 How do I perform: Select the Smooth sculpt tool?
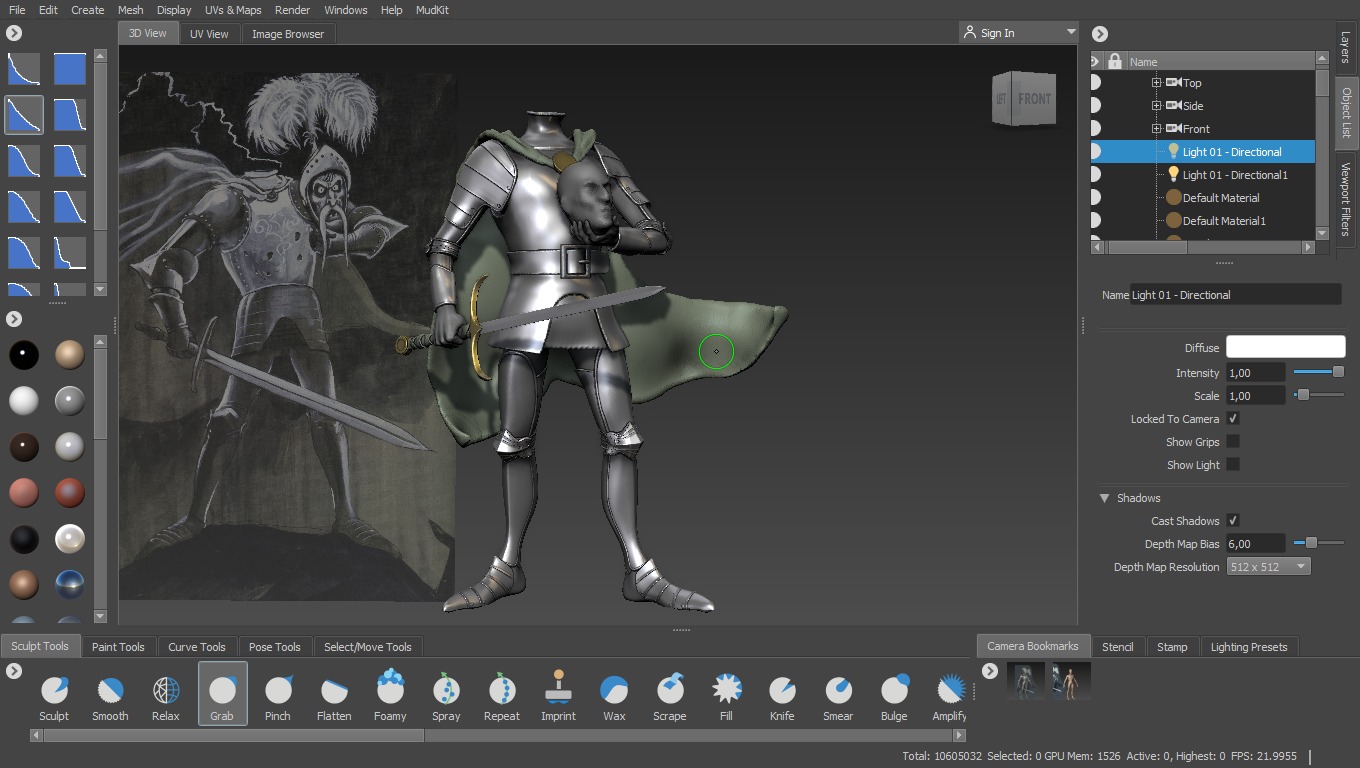point(110,690)
